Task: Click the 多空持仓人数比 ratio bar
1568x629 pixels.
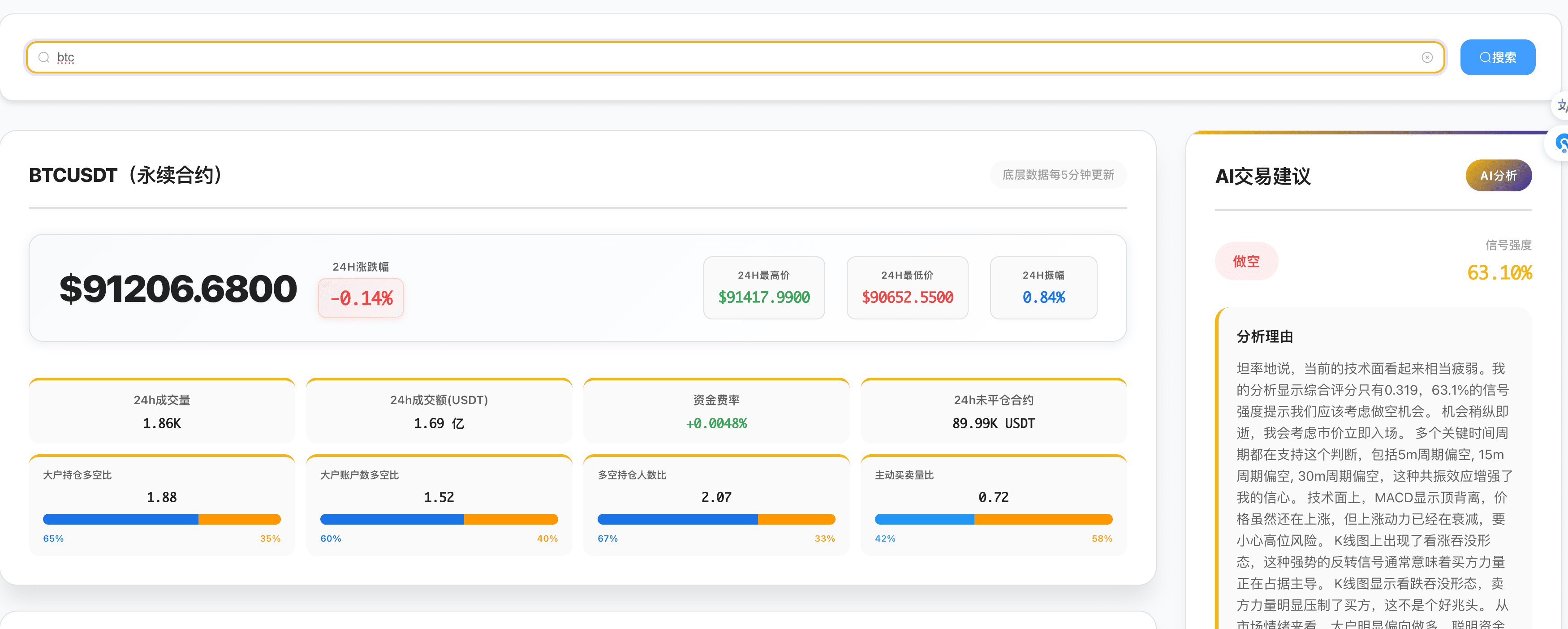Action: (x=716, y=519)
